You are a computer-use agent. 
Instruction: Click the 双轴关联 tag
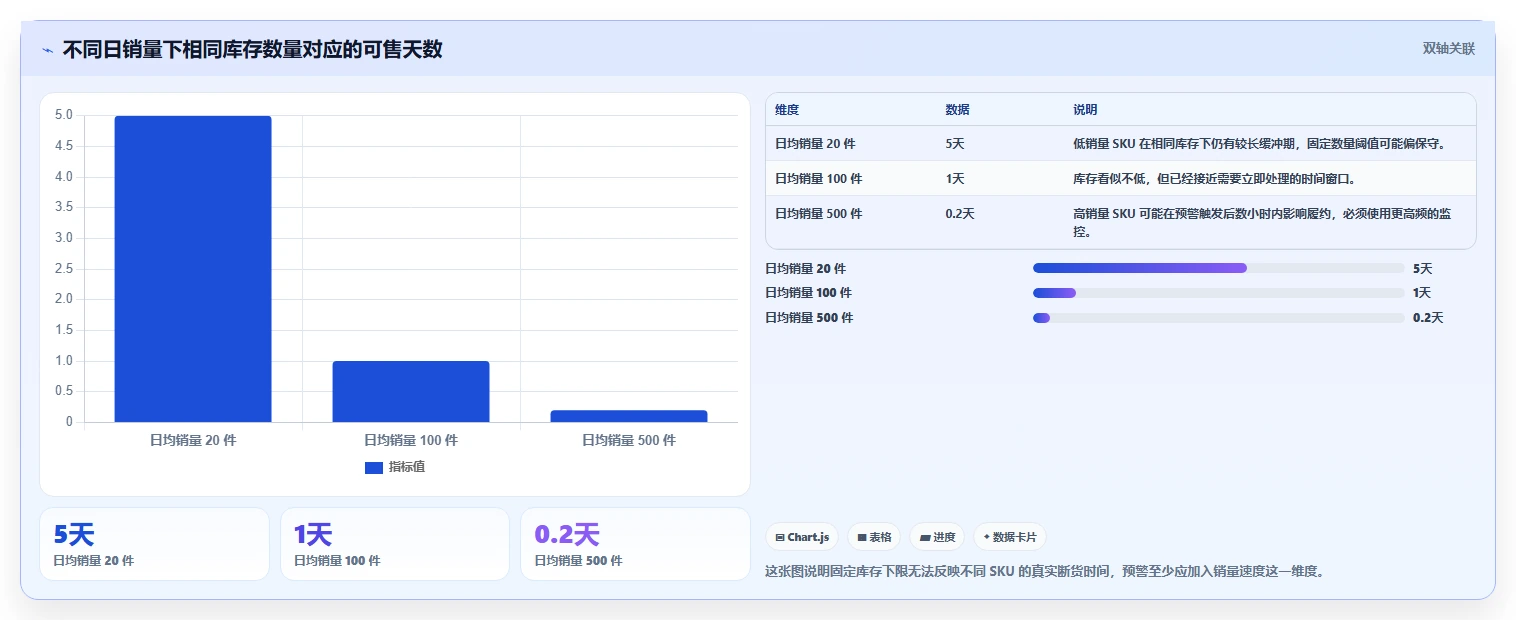1448,49
